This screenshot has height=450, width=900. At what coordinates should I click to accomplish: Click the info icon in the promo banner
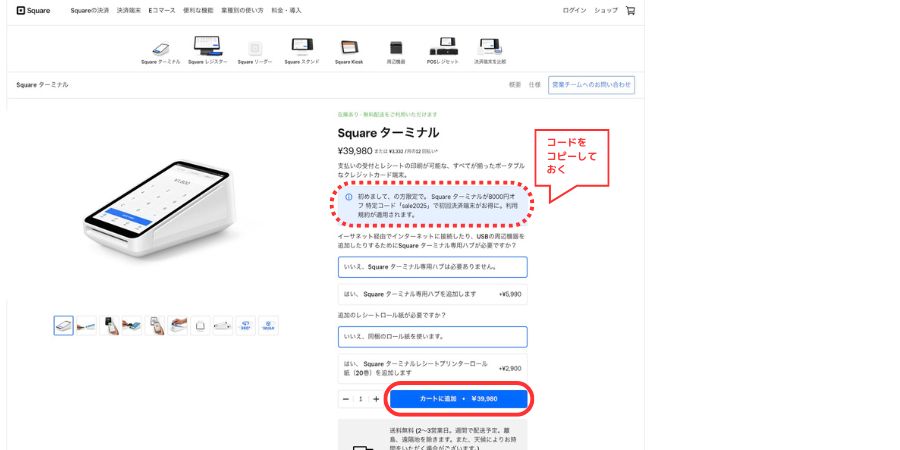point(348,197)
